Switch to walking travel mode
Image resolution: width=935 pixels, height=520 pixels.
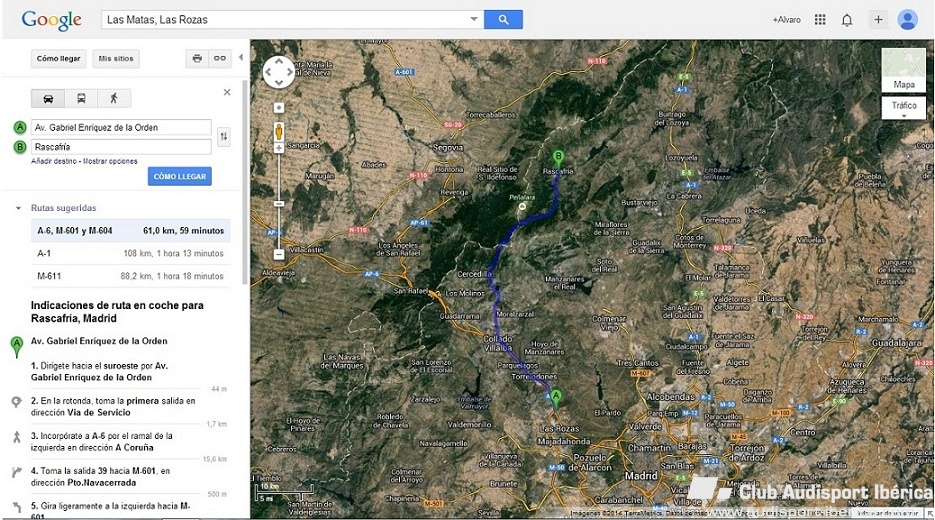(x=114, y=98)
